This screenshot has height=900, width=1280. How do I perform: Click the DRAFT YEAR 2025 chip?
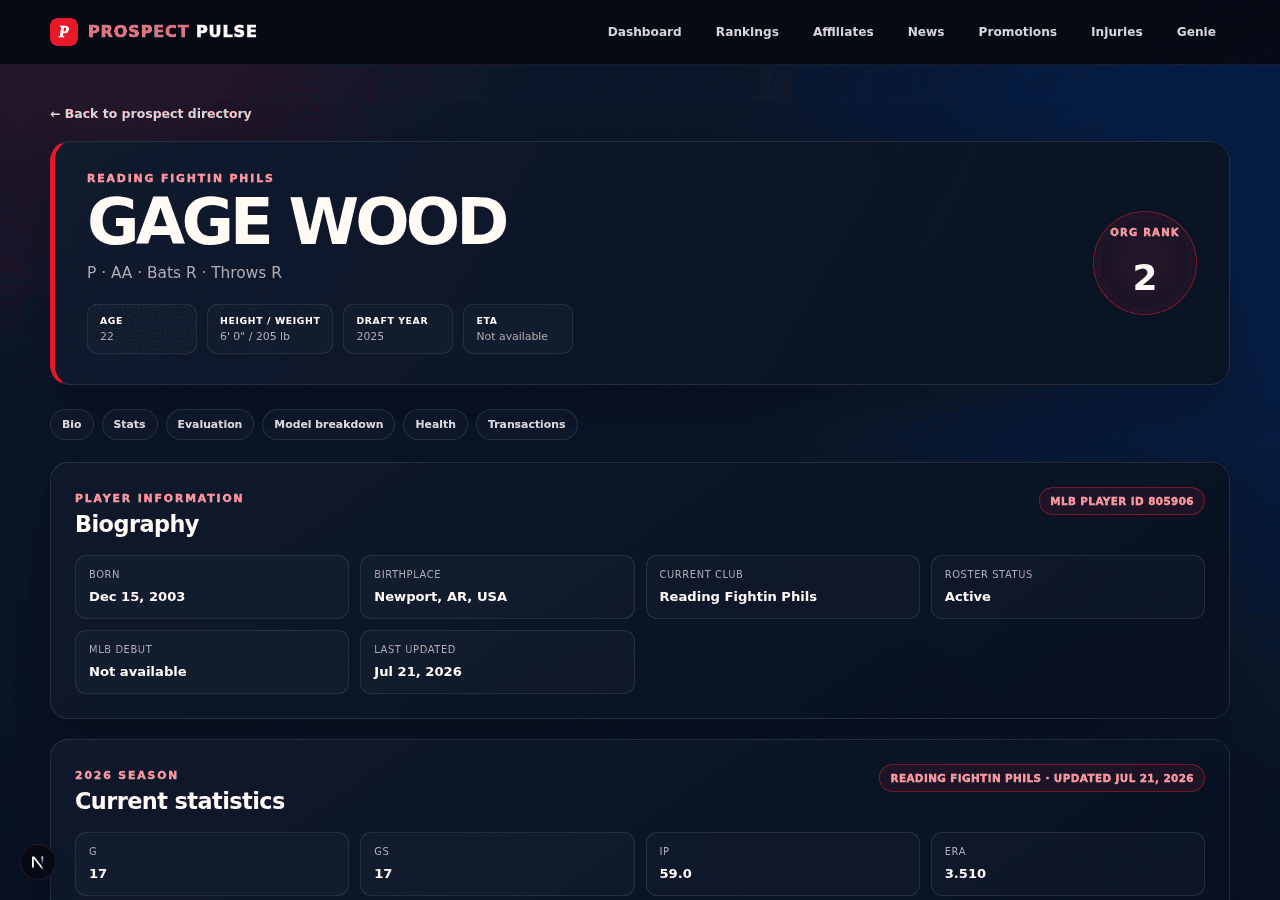click(398, 329)
